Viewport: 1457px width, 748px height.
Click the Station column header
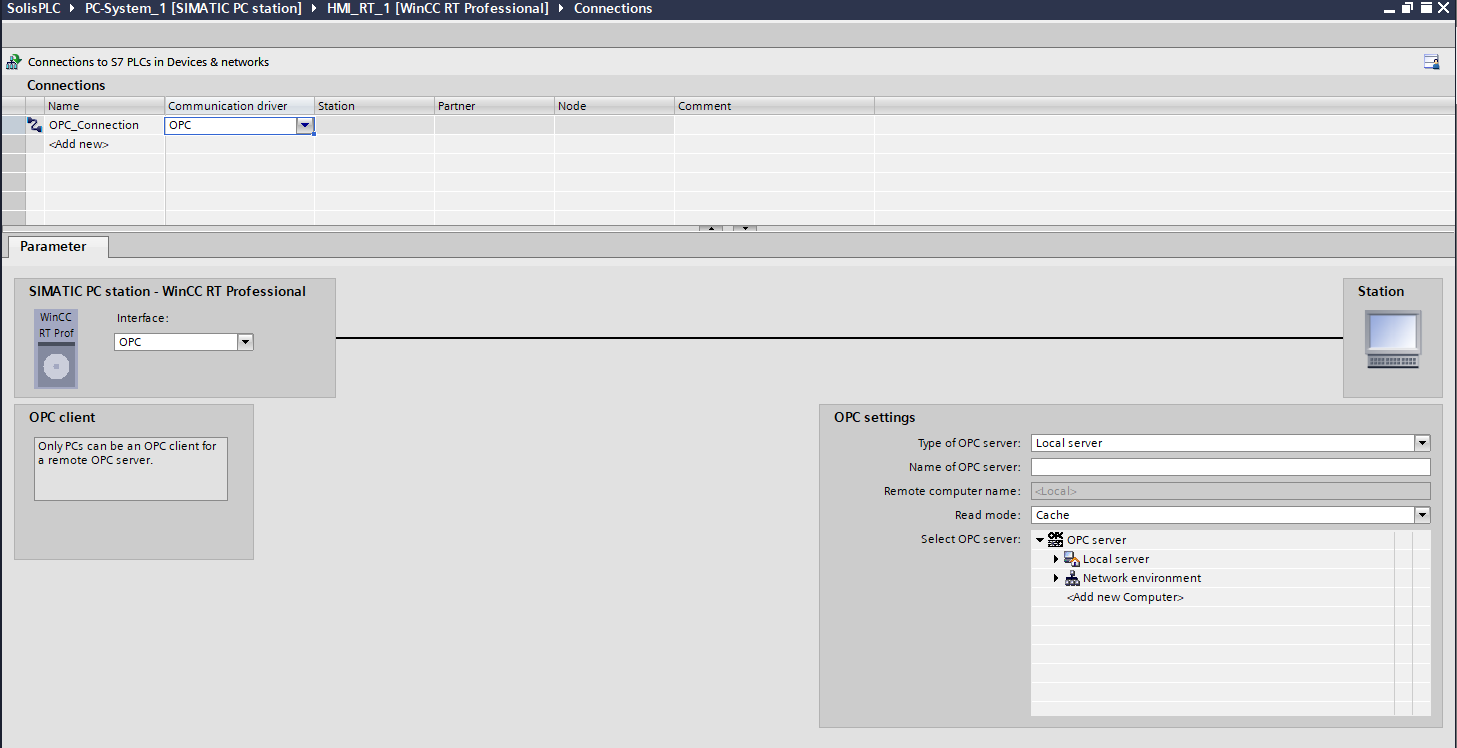(374, 105)
